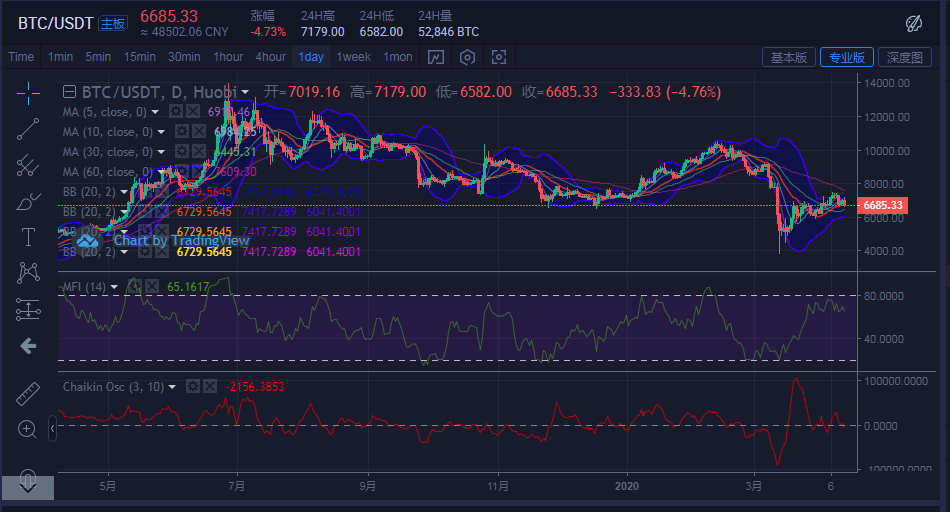Remove the MA (5, close, 0) indicator
Image resolution: width=950 pixels, height=512 pixels.
pos(193,111)
